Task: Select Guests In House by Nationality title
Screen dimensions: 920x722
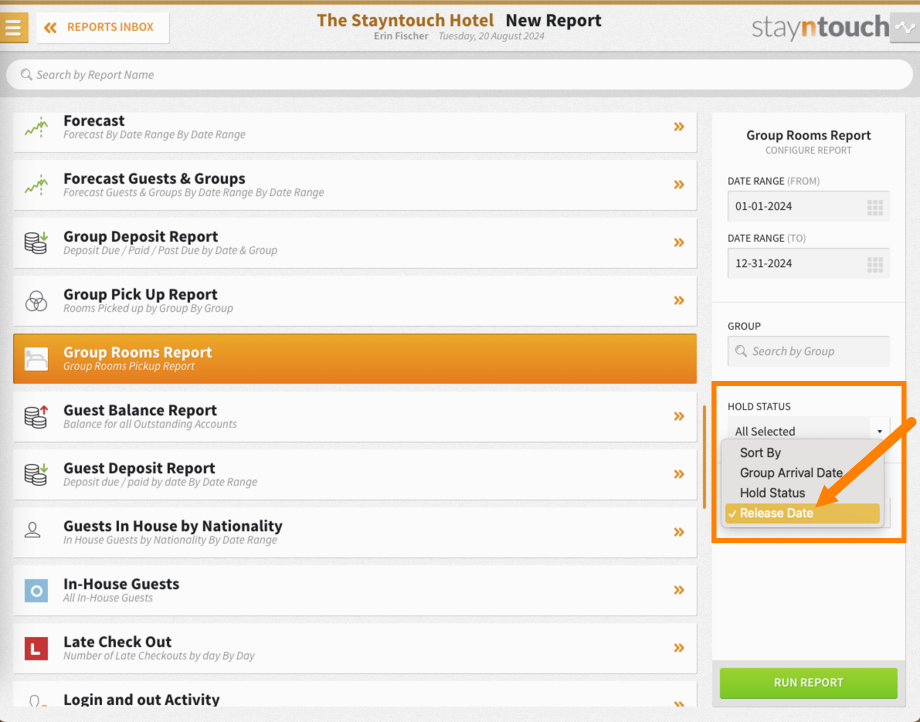Action: 173,526
